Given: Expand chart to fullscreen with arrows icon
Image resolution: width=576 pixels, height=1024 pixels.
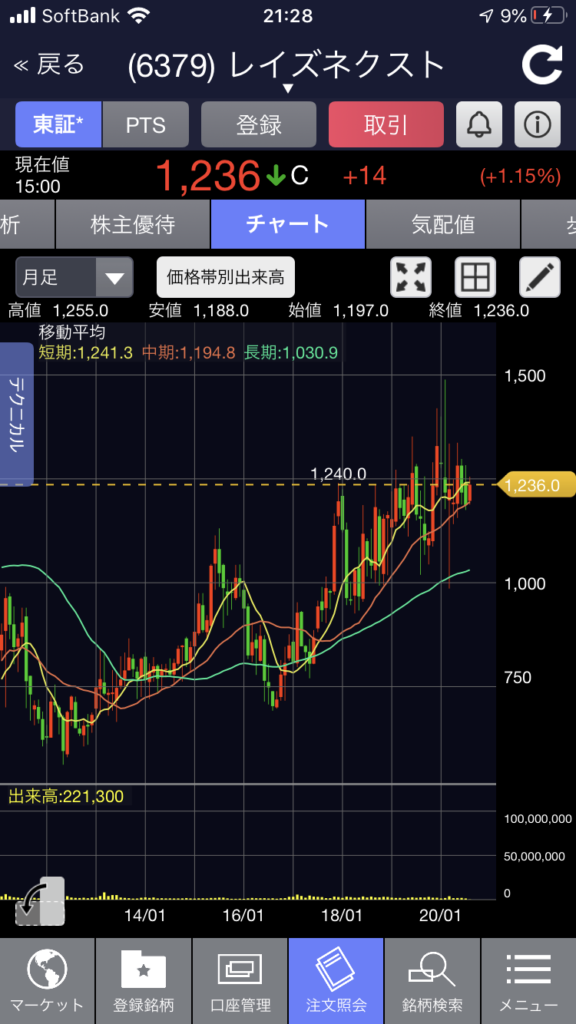Looking at the screenshot, I should pyautogui.click(x=411, y=277).
